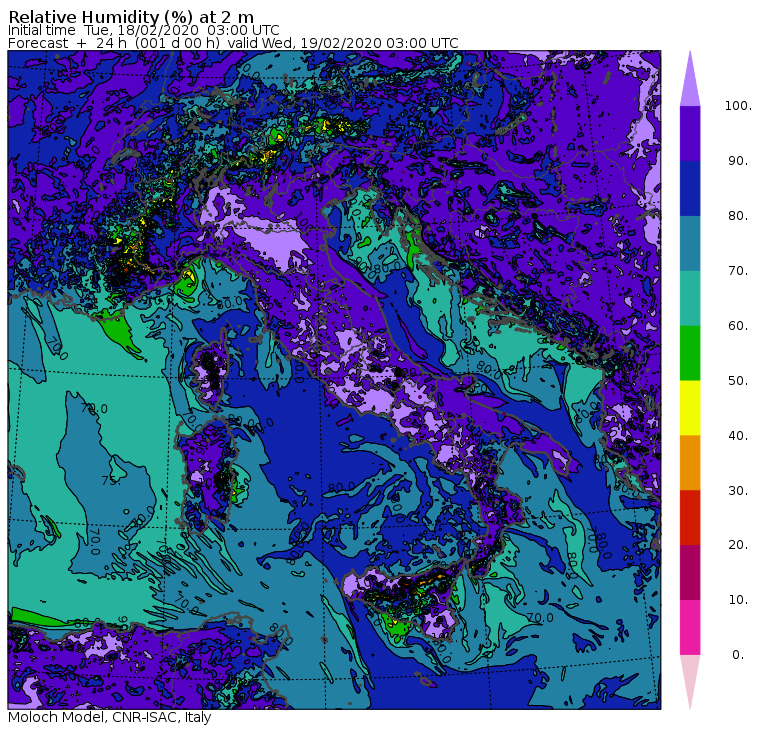Click the '90.' colorbar label
760x731 pixels.
point(738,161)
